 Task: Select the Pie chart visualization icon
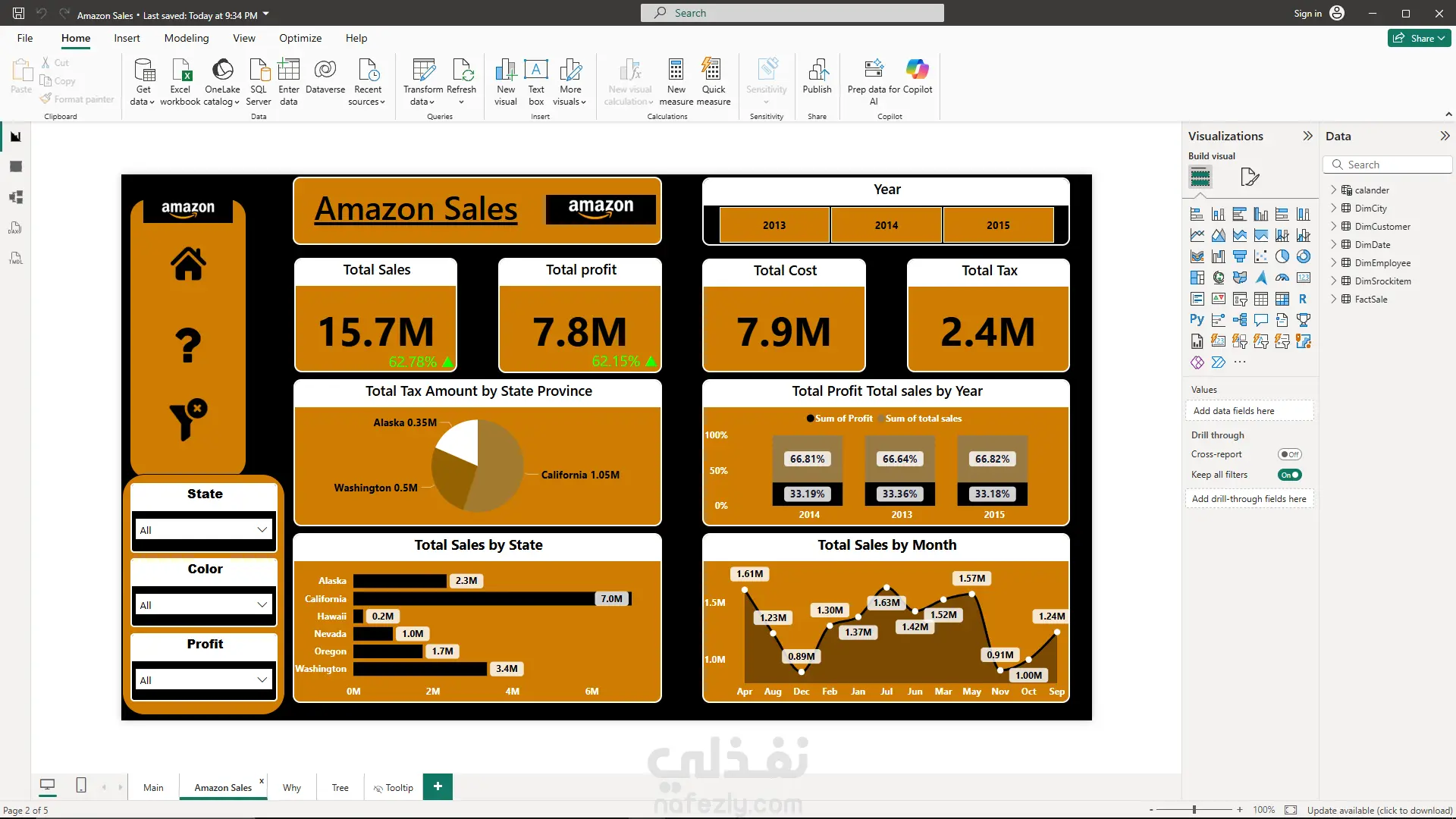[x=1282, y=256]
